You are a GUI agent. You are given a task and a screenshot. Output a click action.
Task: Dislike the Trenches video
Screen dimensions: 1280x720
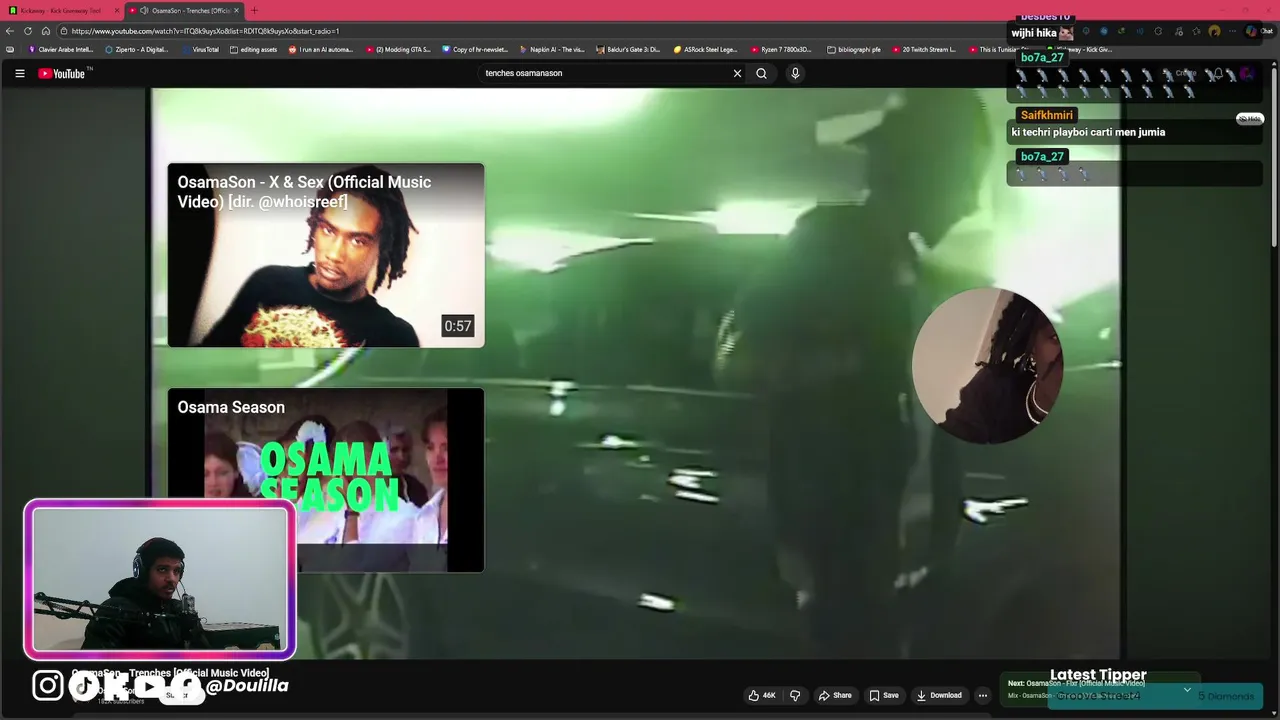coord(795,695)
